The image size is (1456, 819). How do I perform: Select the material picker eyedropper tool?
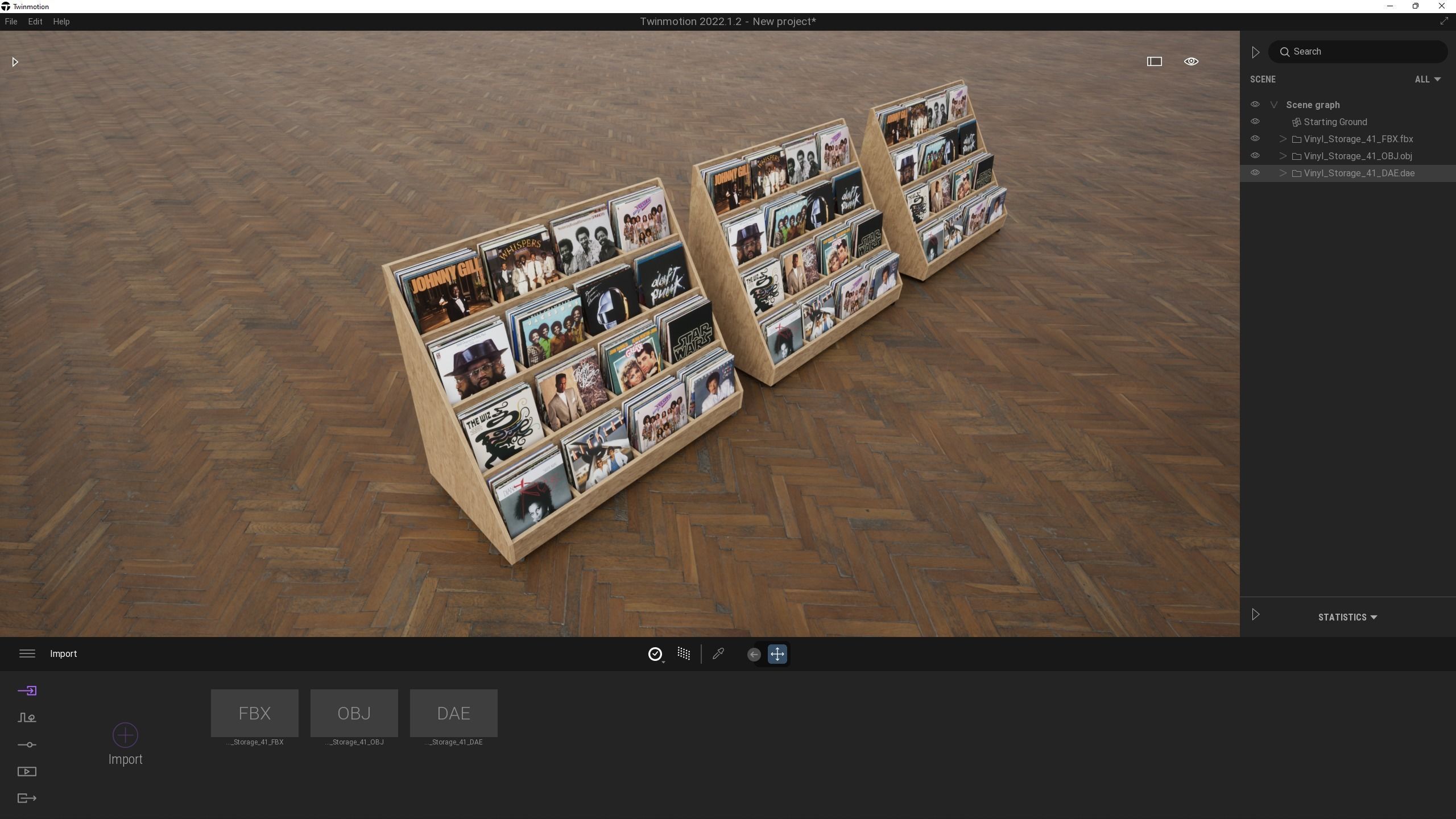[718, 653]
